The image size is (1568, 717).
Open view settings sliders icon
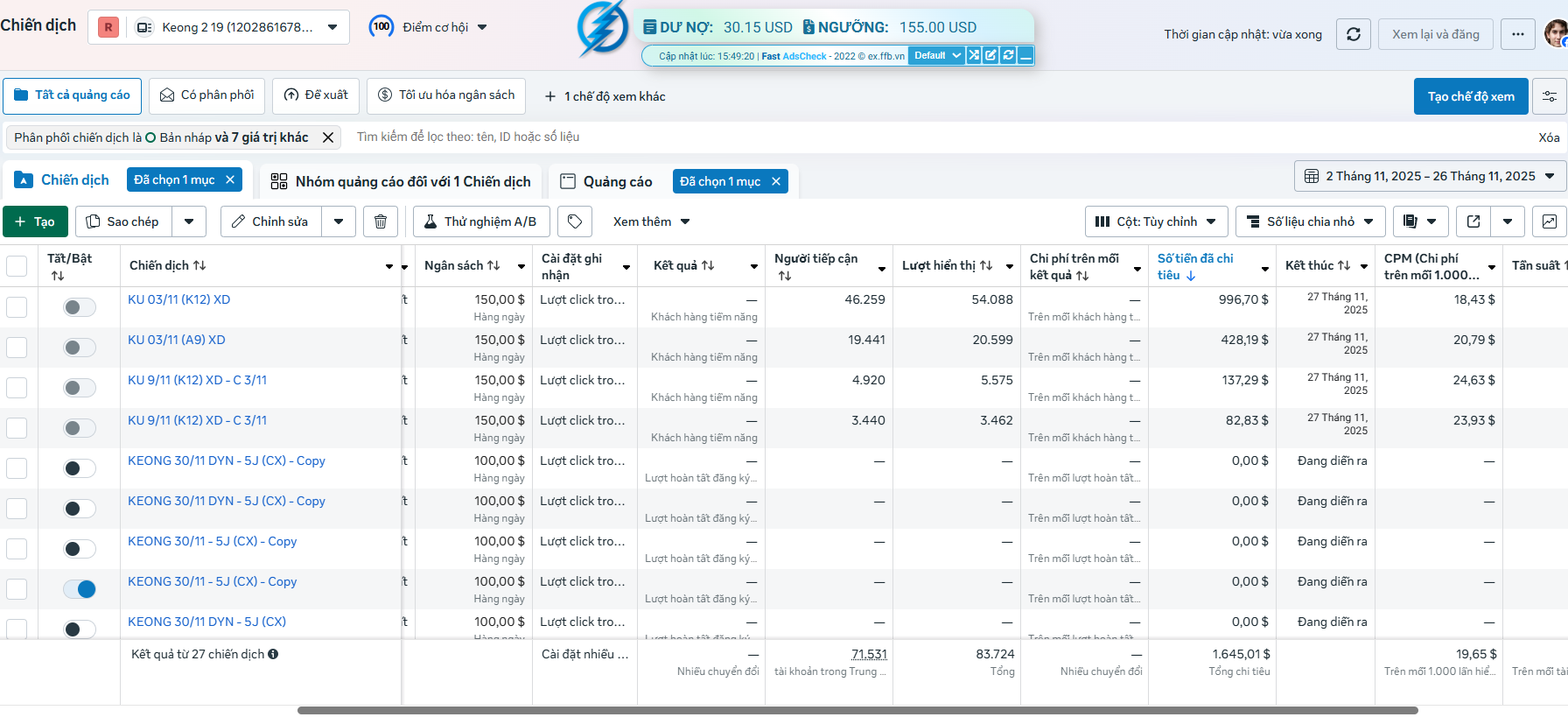tap(1549, 96)
